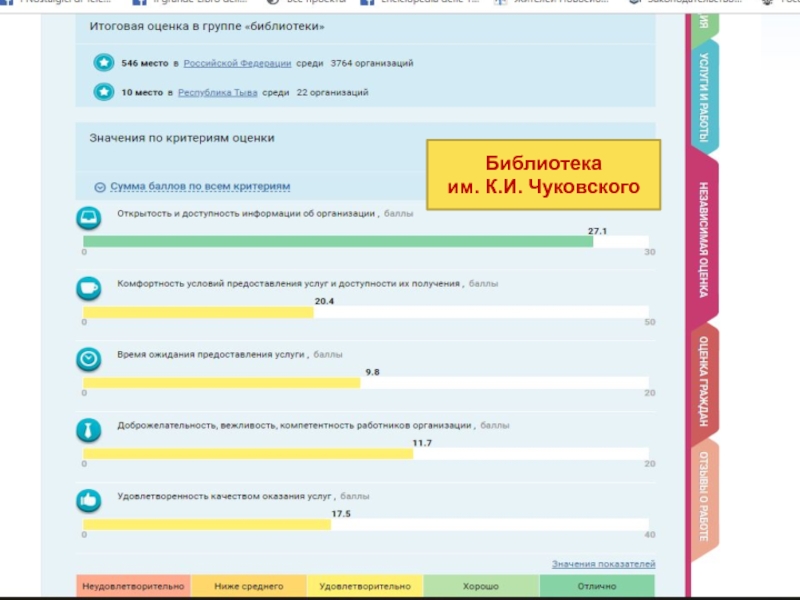
Task: Click the 'Значения показателей' link
Action: tap(603, 564)
